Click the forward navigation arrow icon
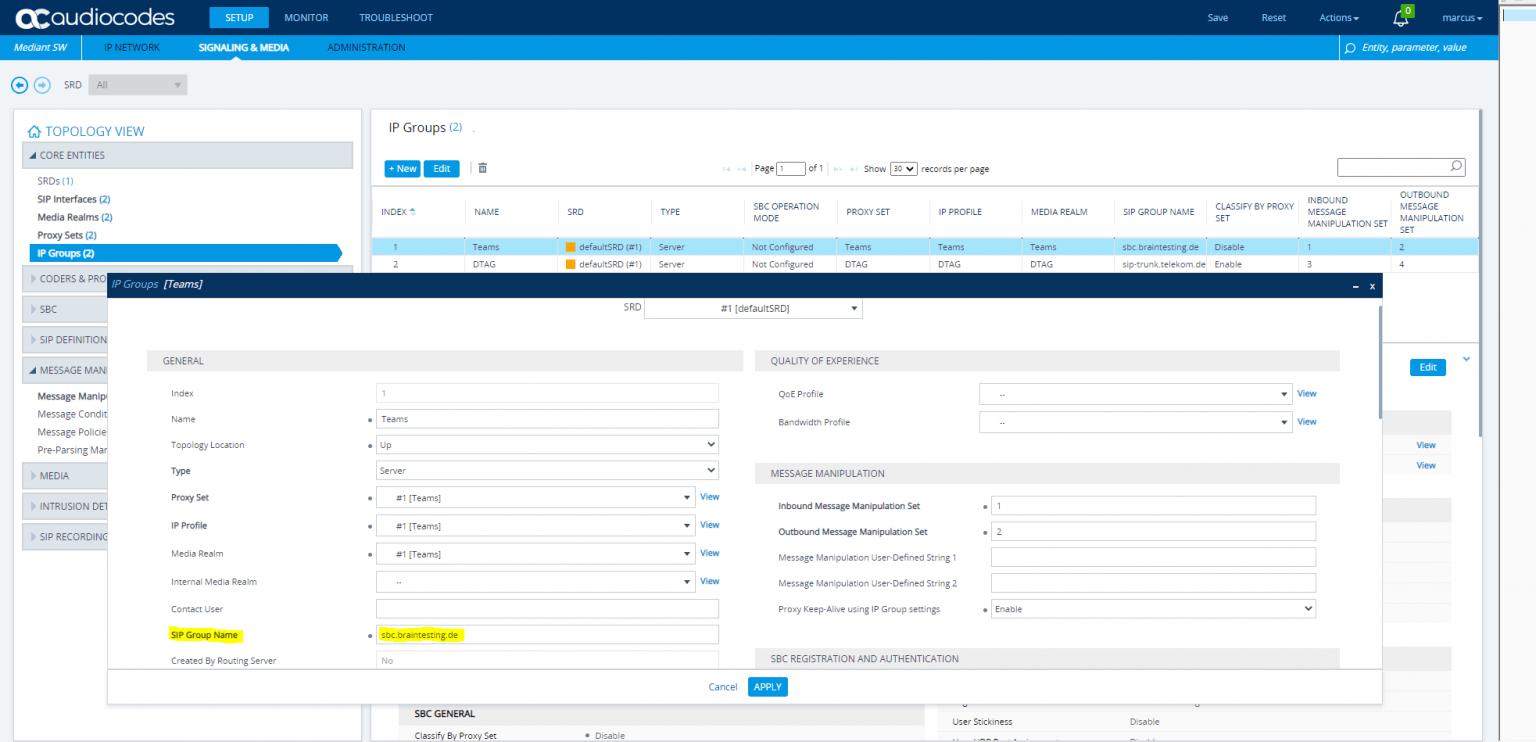The height and width of the screenshot is (742, 1536). click(42, 85)
